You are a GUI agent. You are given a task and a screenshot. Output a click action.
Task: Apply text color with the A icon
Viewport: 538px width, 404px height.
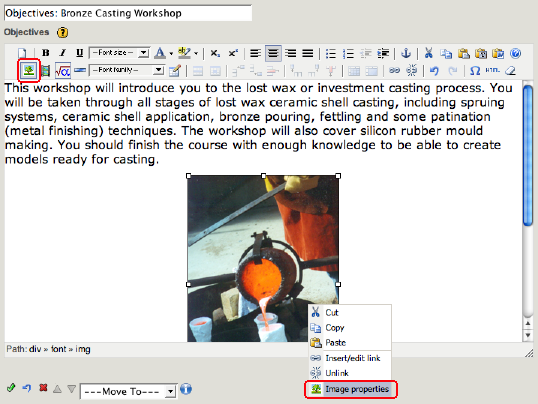click(160, 53)
